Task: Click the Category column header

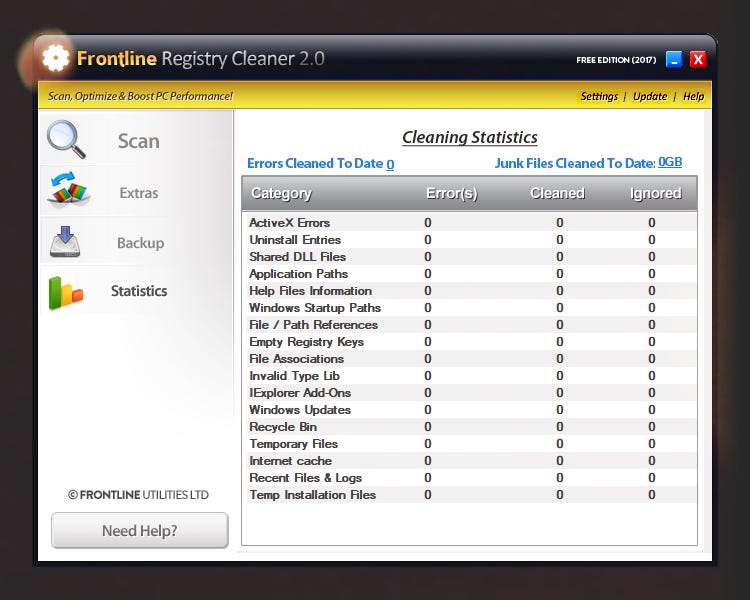Action: [281, 193]
